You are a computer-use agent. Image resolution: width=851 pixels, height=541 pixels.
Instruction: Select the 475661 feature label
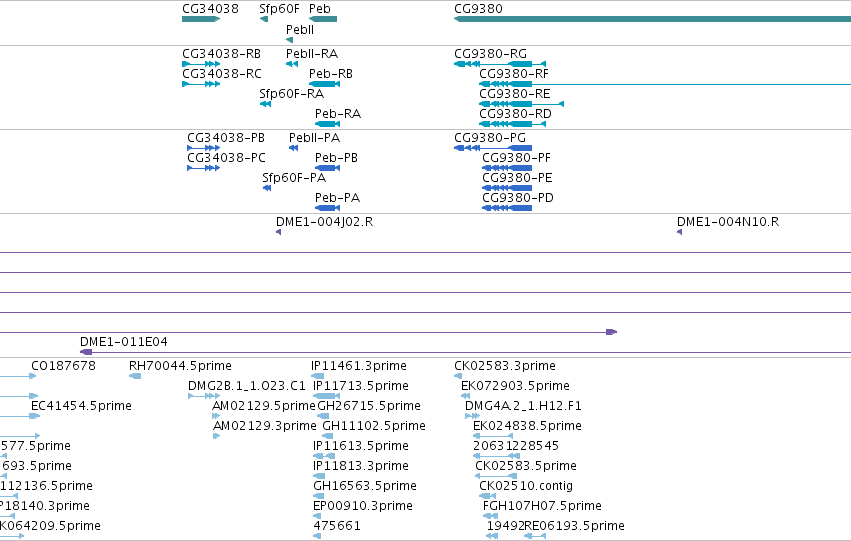(337, 526)
